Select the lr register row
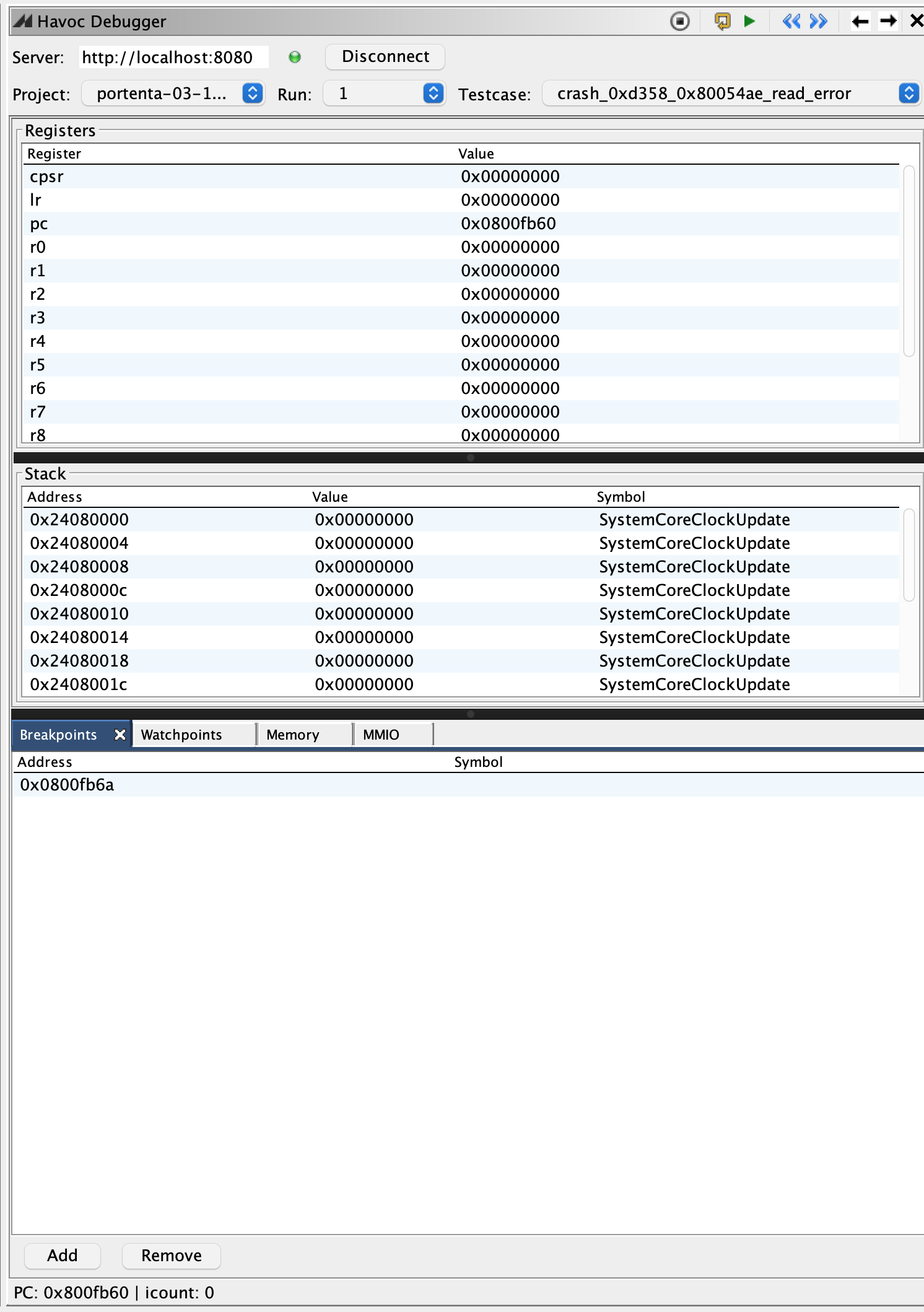The height and width of the screenshot is (1312, 924). [x=461, y=200]
